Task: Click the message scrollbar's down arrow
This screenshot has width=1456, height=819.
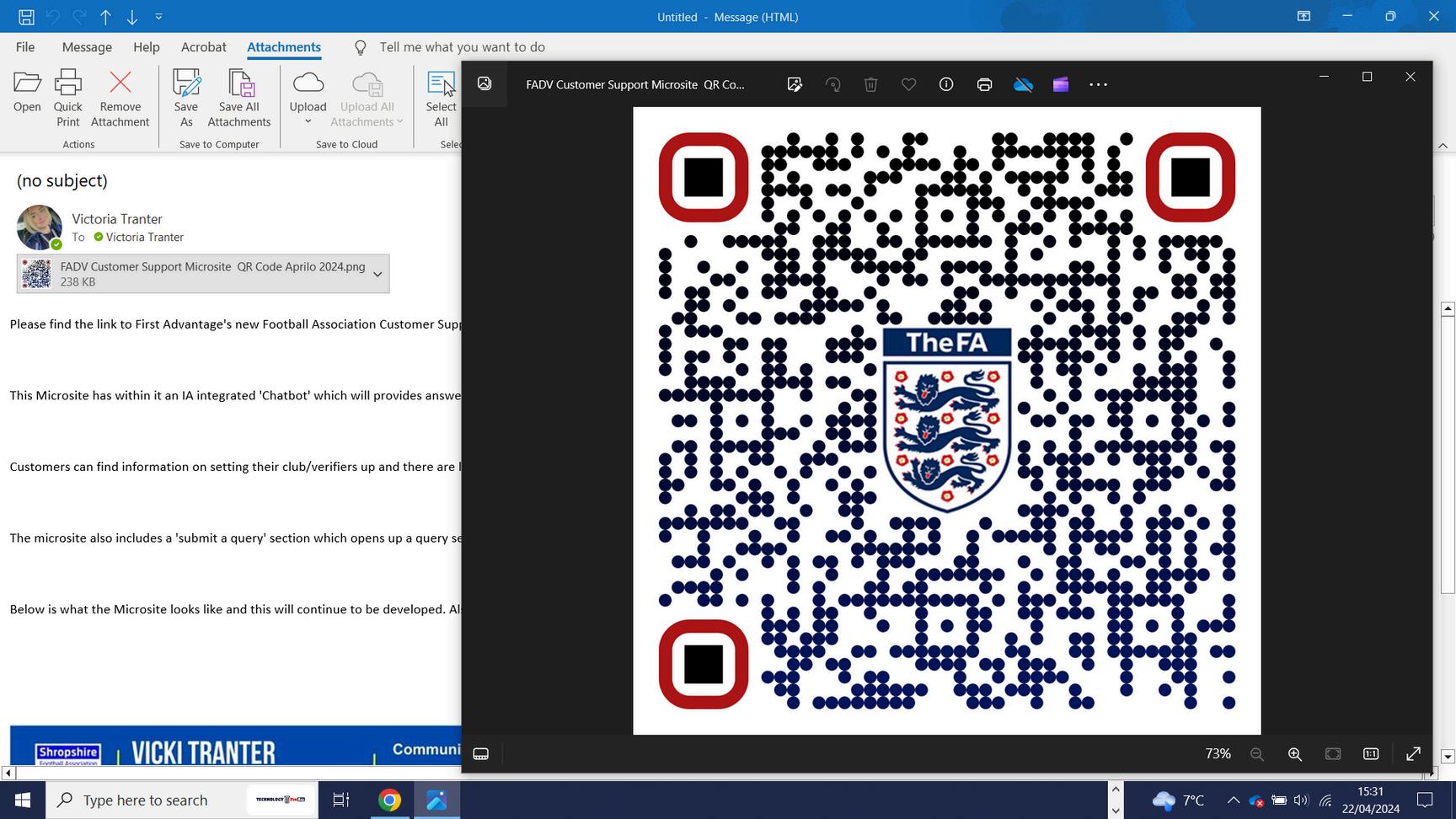Action: [1448, 757]
